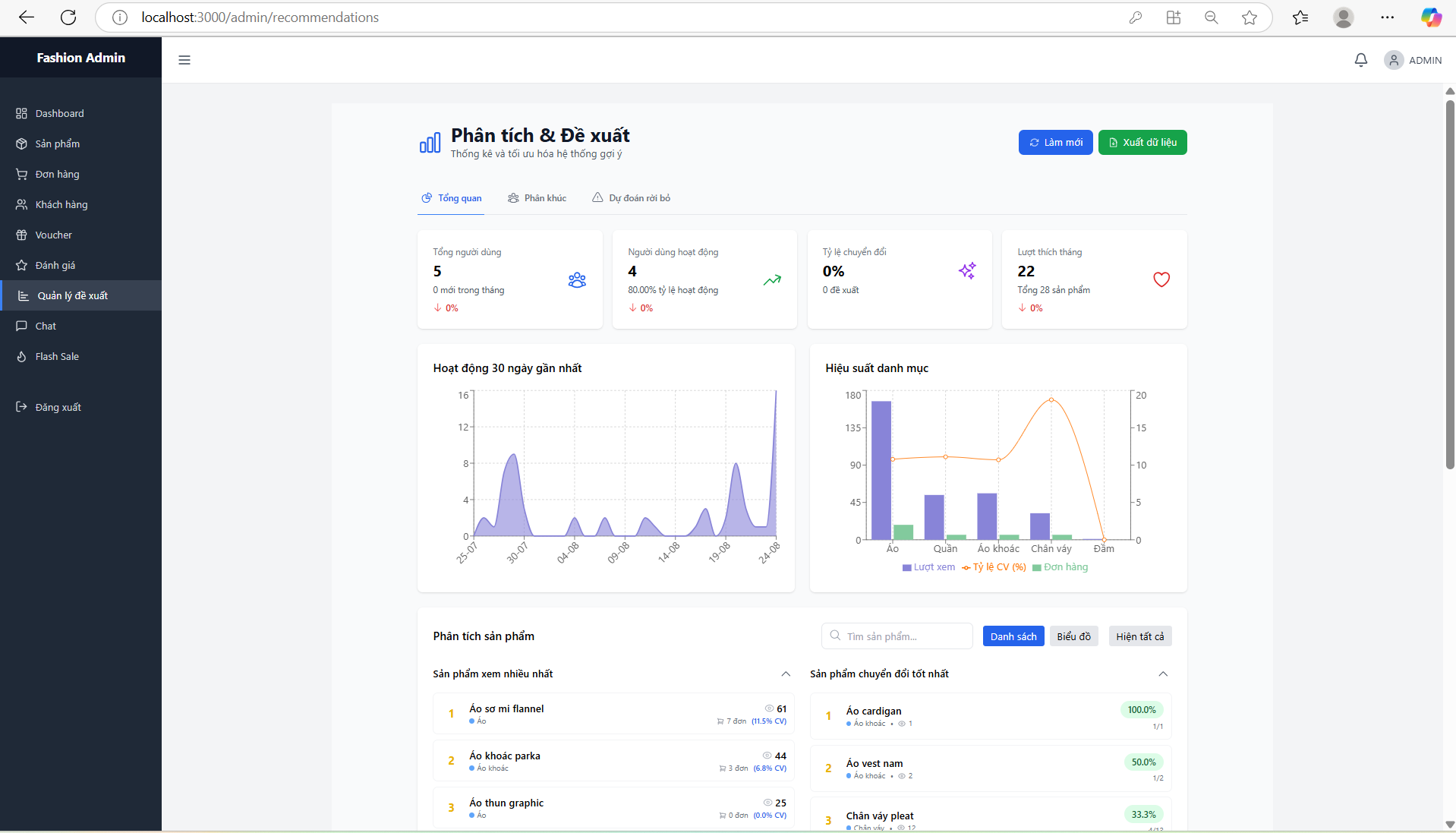Add this page to favorites star

pos(1250,17)
